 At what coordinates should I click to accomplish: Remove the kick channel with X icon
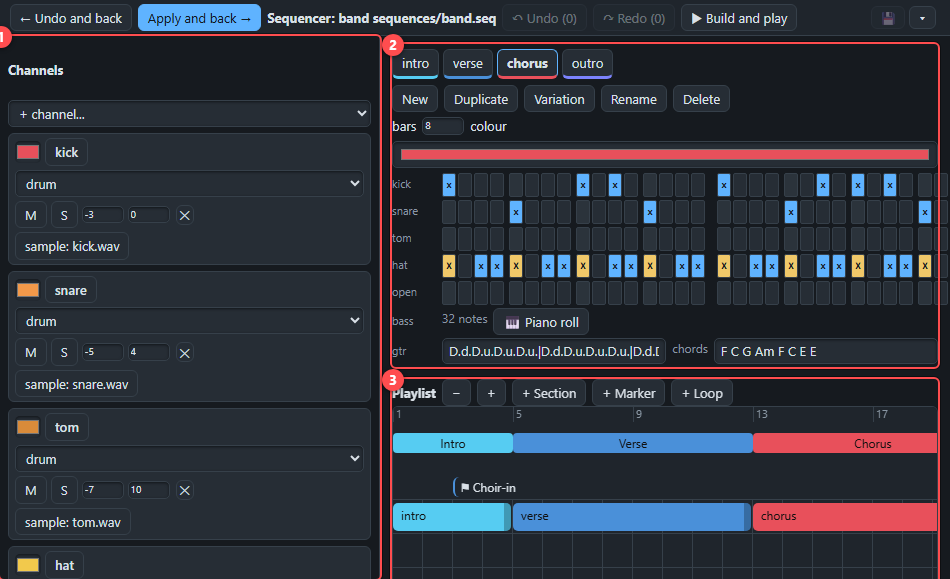click(x=185, y=215)
